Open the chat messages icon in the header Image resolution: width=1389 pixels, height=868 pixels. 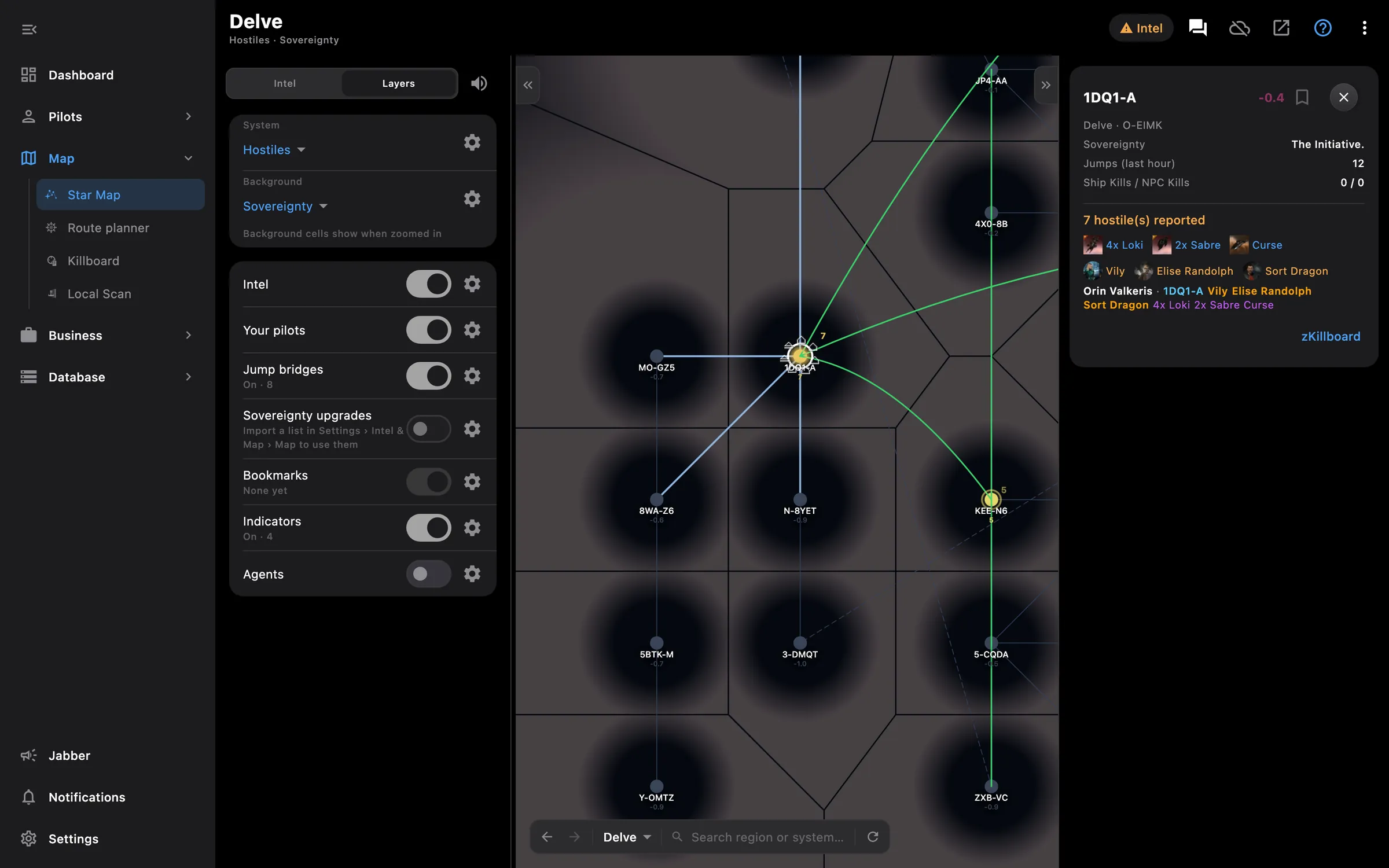point(1197,28)
